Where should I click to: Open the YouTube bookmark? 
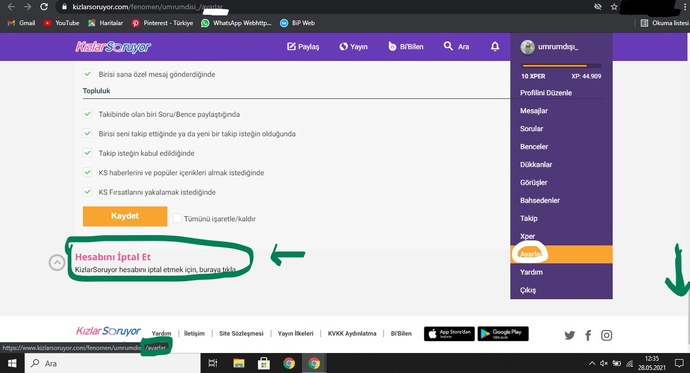[x=61, y=23]
